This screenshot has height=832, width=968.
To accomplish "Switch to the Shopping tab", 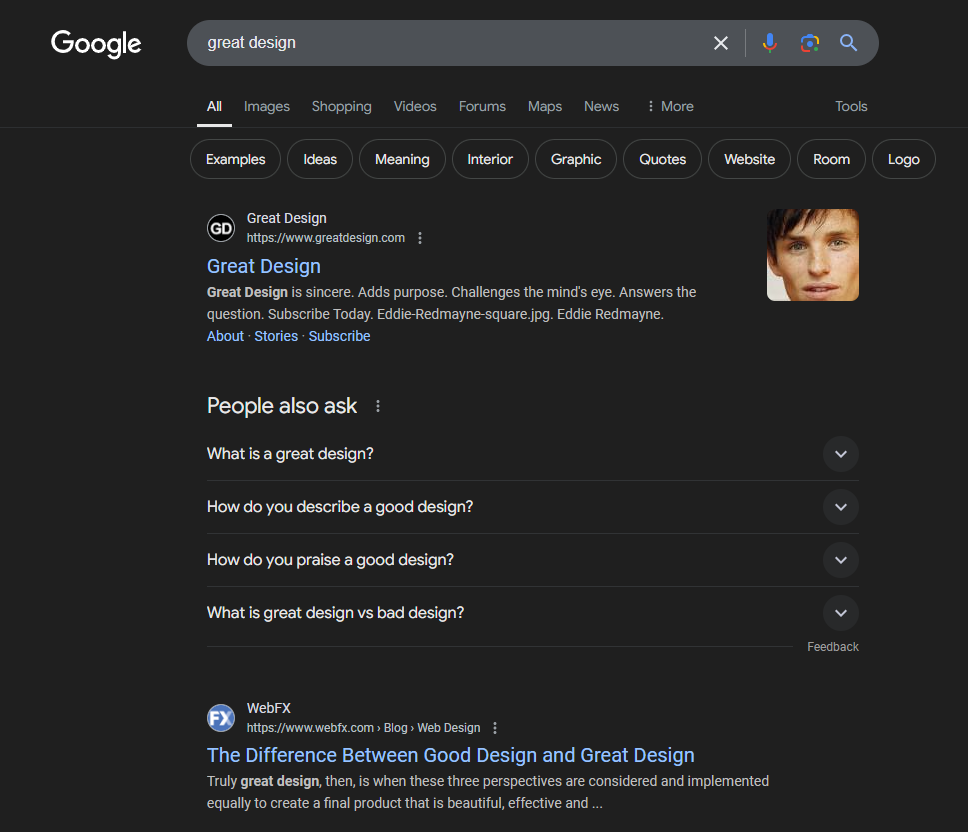I will [x=341, y=106].
